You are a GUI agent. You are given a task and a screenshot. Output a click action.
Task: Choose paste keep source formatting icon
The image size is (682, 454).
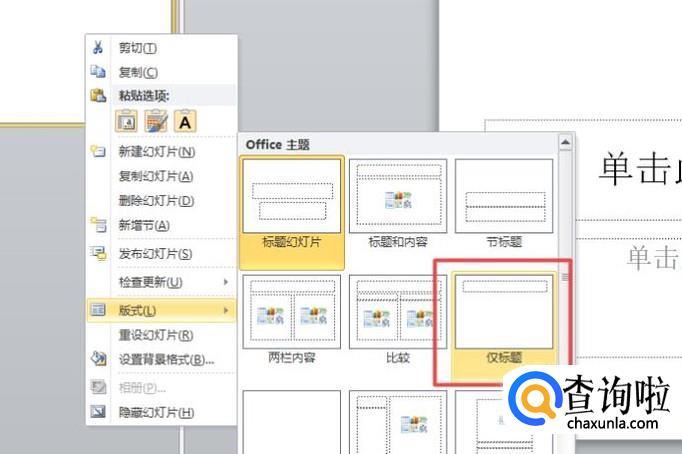(156, 121)
